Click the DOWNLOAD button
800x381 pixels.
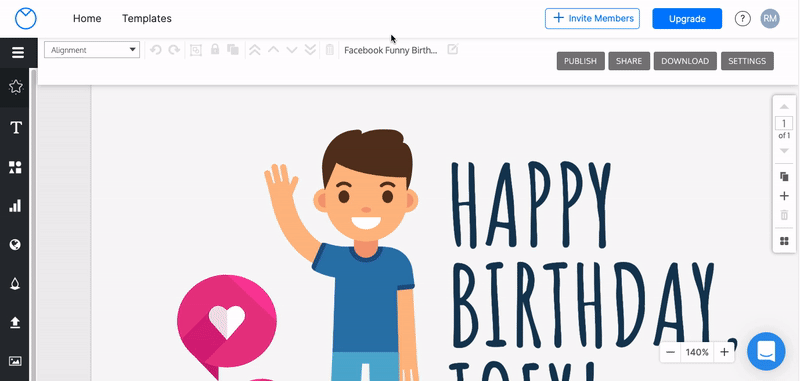(685, 61)
